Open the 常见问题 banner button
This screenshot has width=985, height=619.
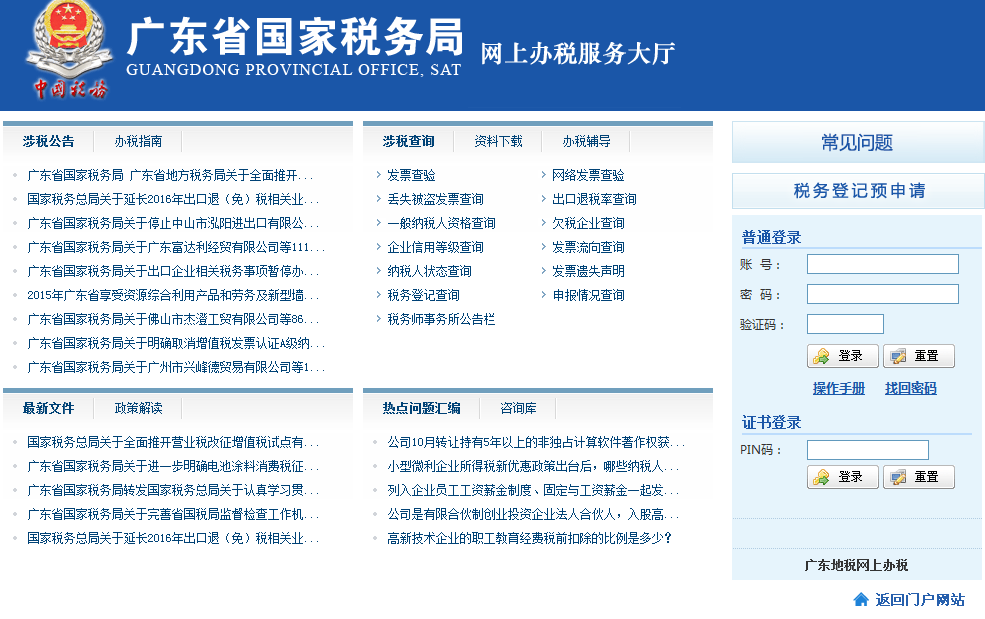point(858,143)
